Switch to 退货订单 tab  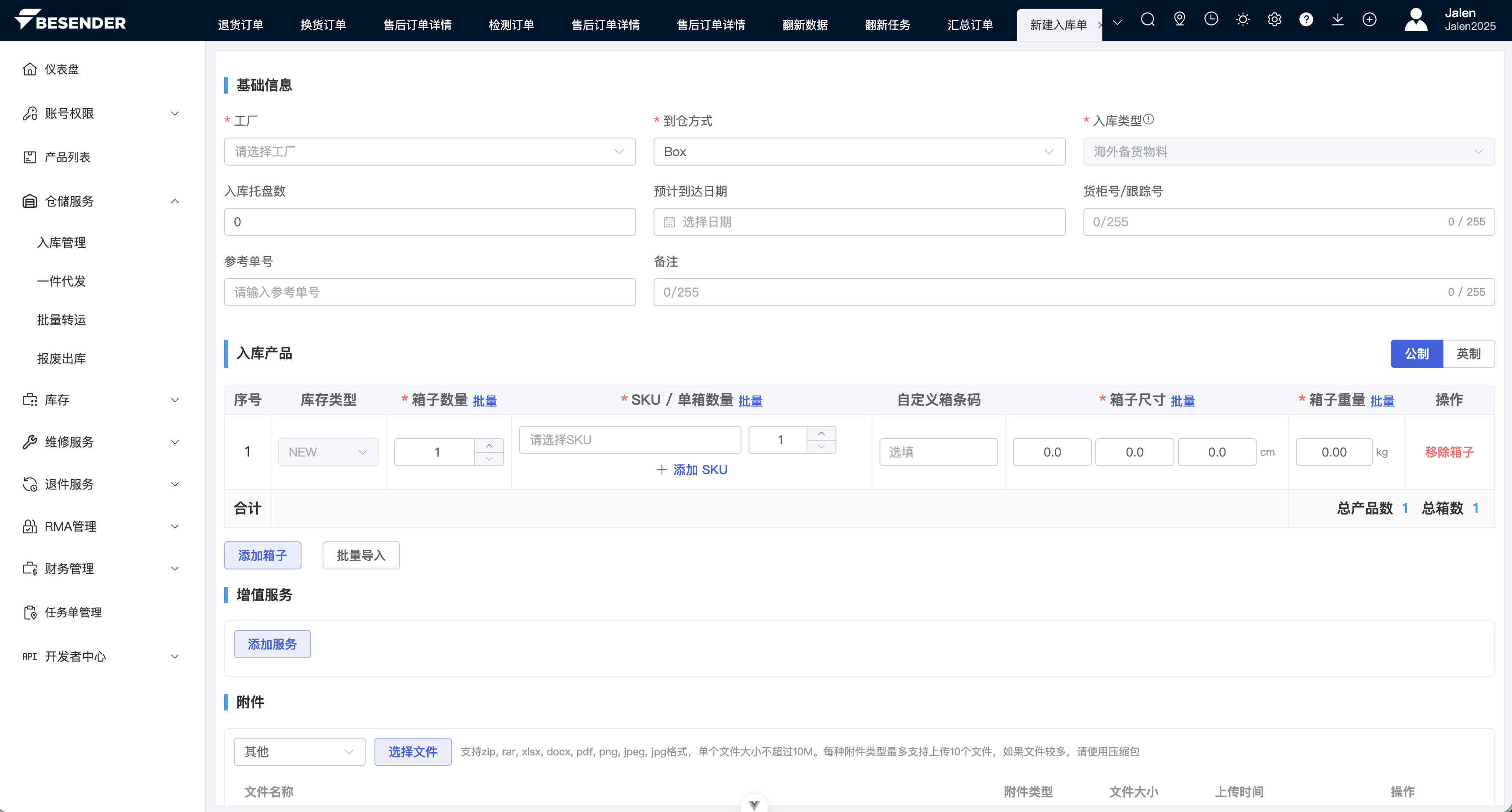click(241, 25)
